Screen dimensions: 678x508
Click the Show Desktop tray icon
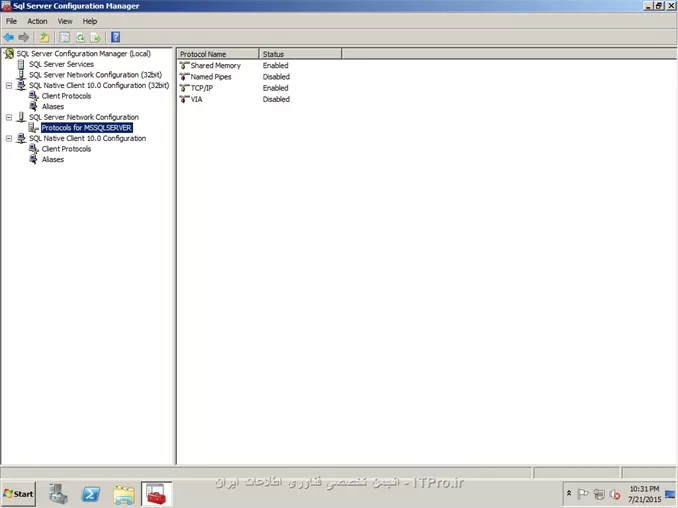670,494
